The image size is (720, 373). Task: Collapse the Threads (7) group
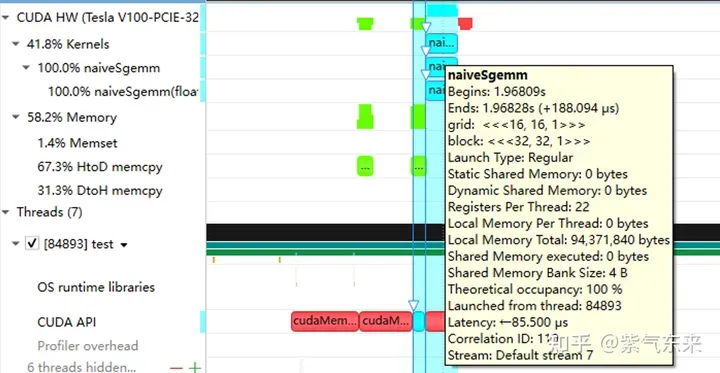click(6, 212)
